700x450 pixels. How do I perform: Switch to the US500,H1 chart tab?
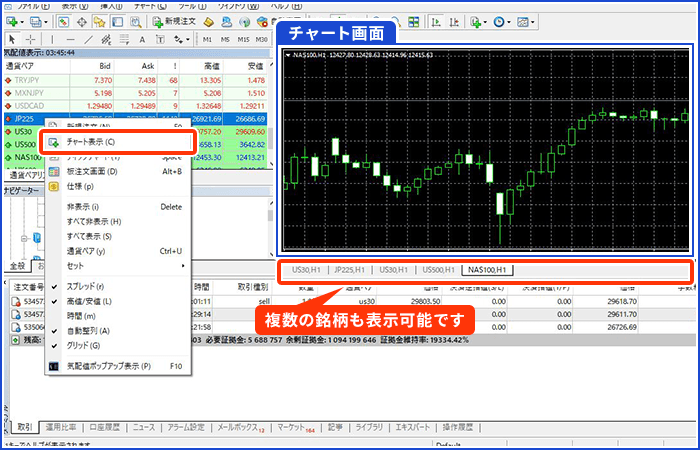coord(438,270)
